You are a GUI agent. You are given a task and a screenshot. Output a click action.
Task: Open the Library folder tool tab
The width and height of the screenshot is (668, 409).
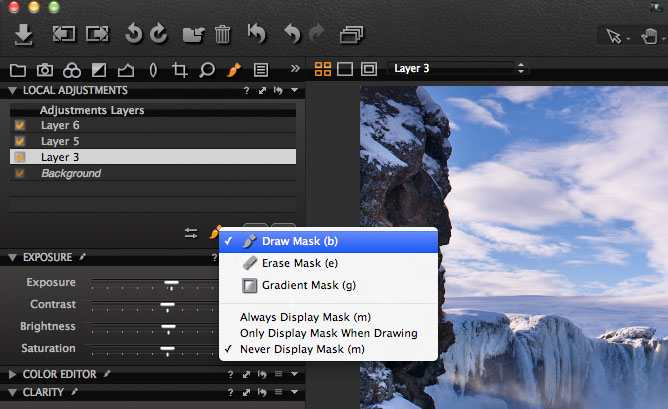click(x=18, y=70)
